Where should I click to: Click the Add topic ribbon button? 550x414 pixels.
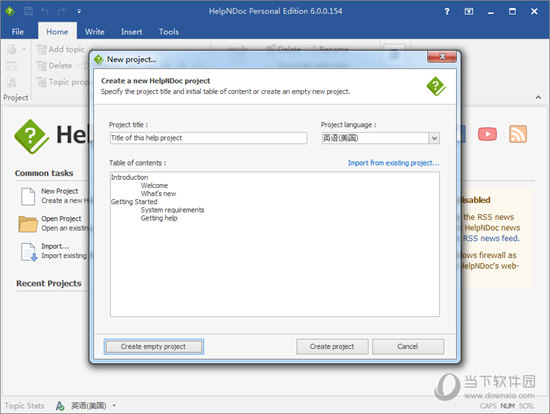click(x=61, y=49)
